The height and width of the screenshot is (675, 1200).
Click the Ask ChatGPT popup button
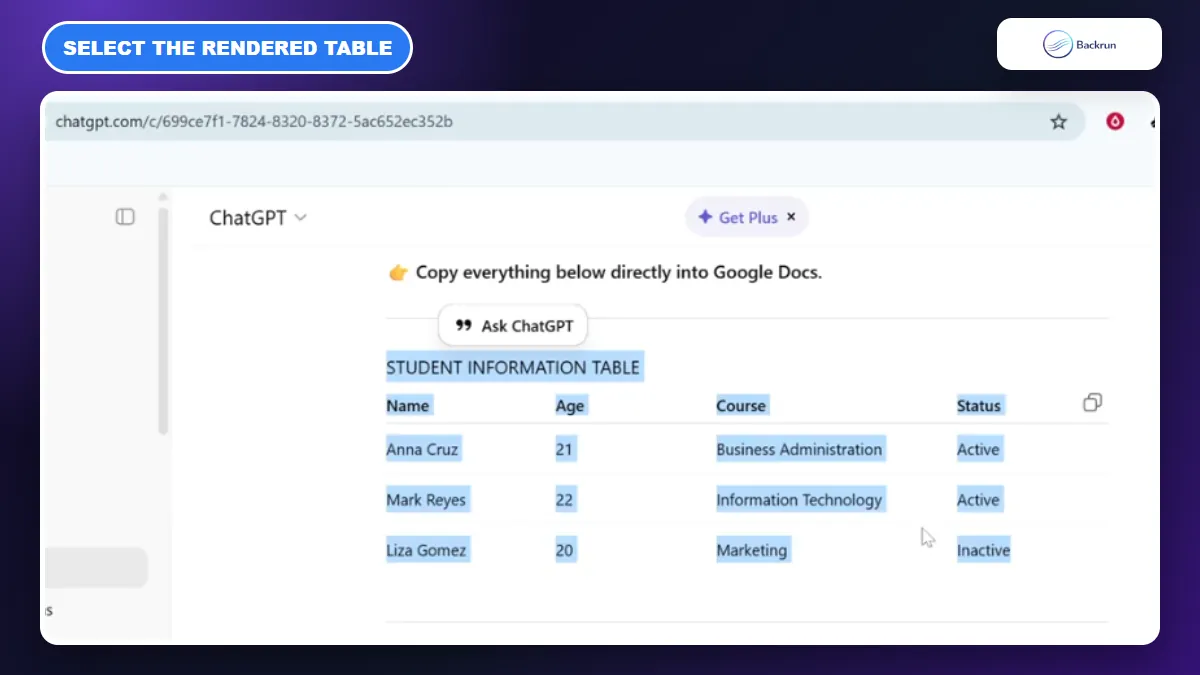point(513,325)
